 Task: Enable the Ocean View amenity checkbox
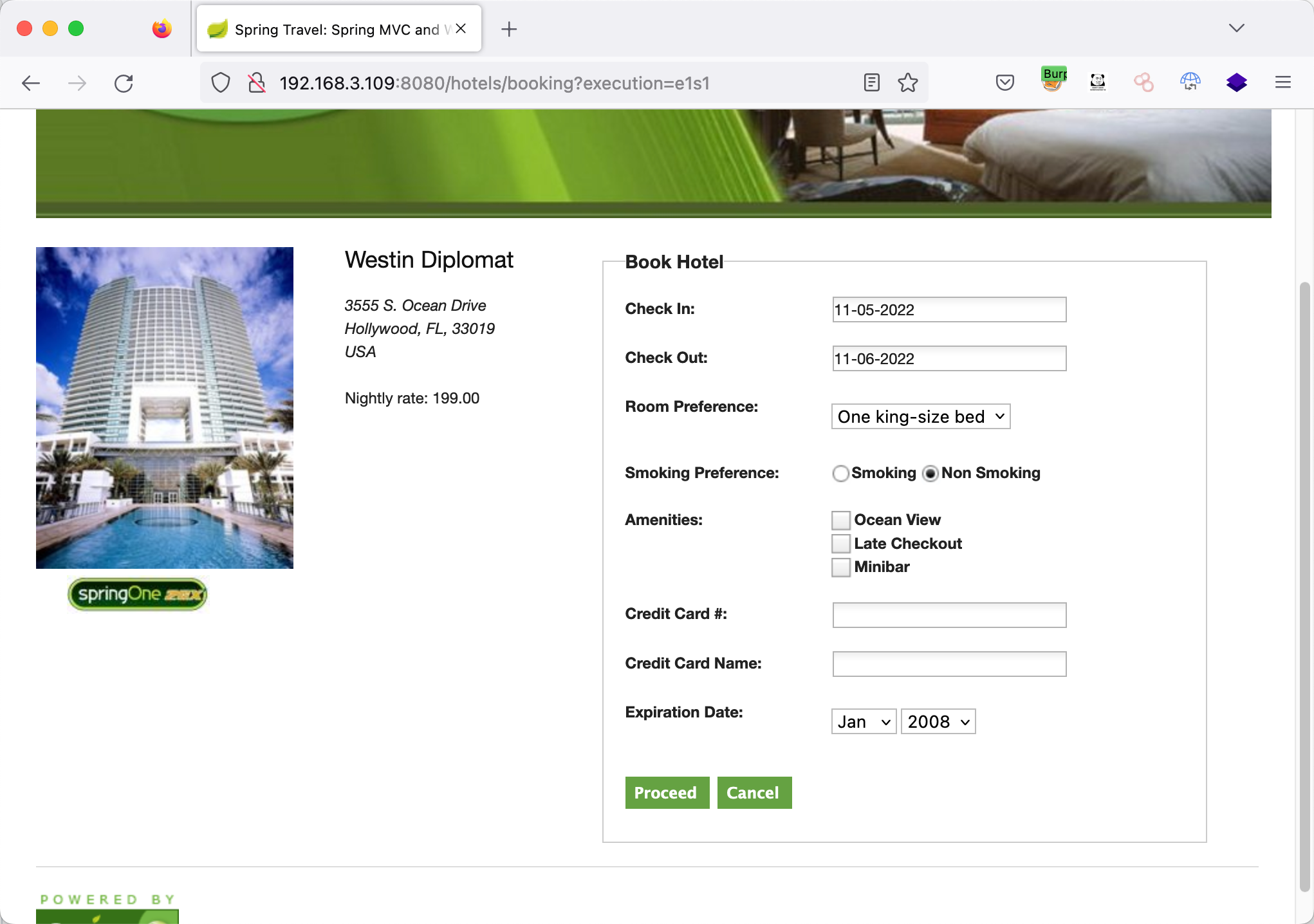840,520
